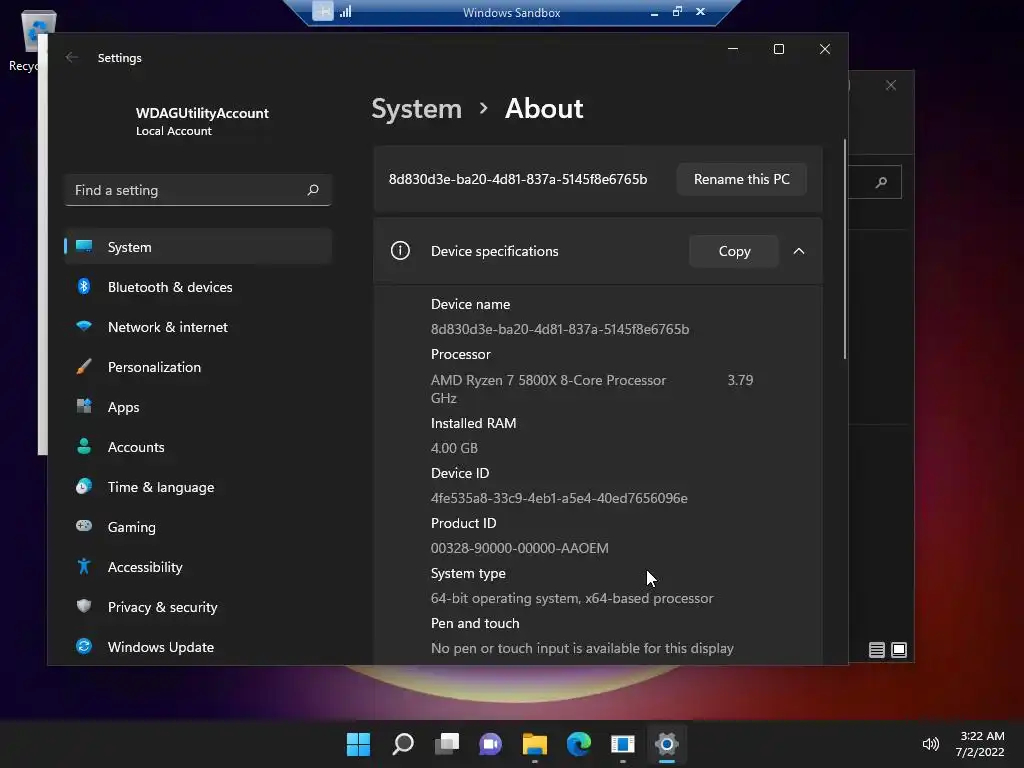
Task: Minimize the Settings window
Action: [x=733, y=49]
